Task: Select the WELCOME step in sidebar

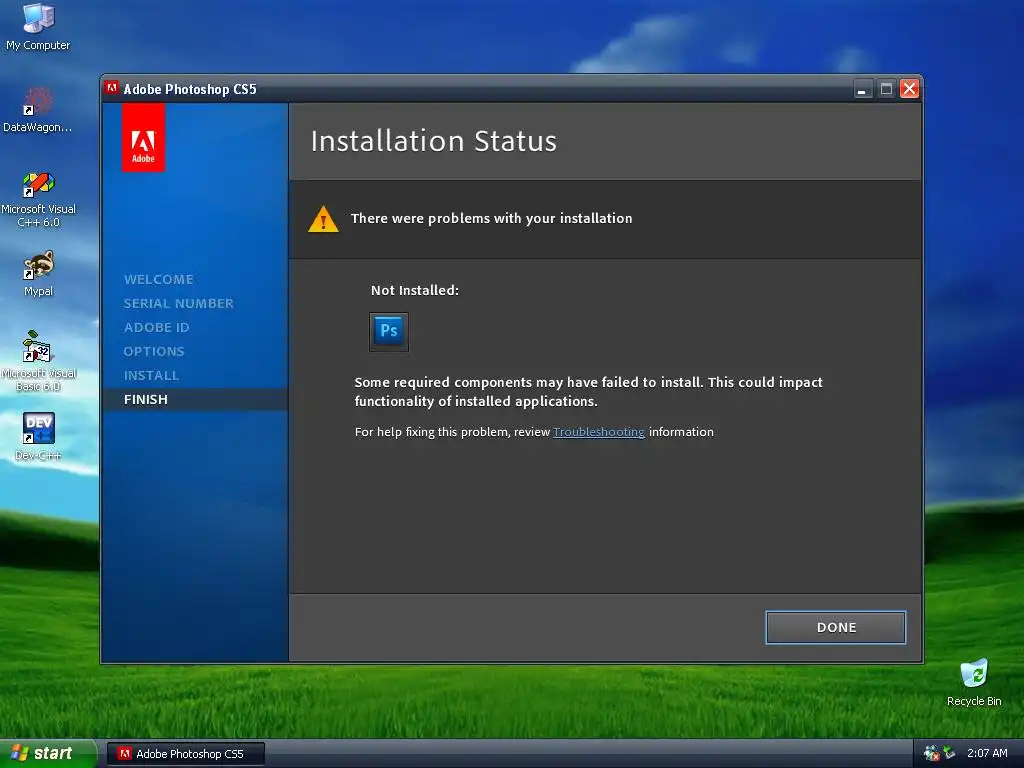Action: point(159,280)
